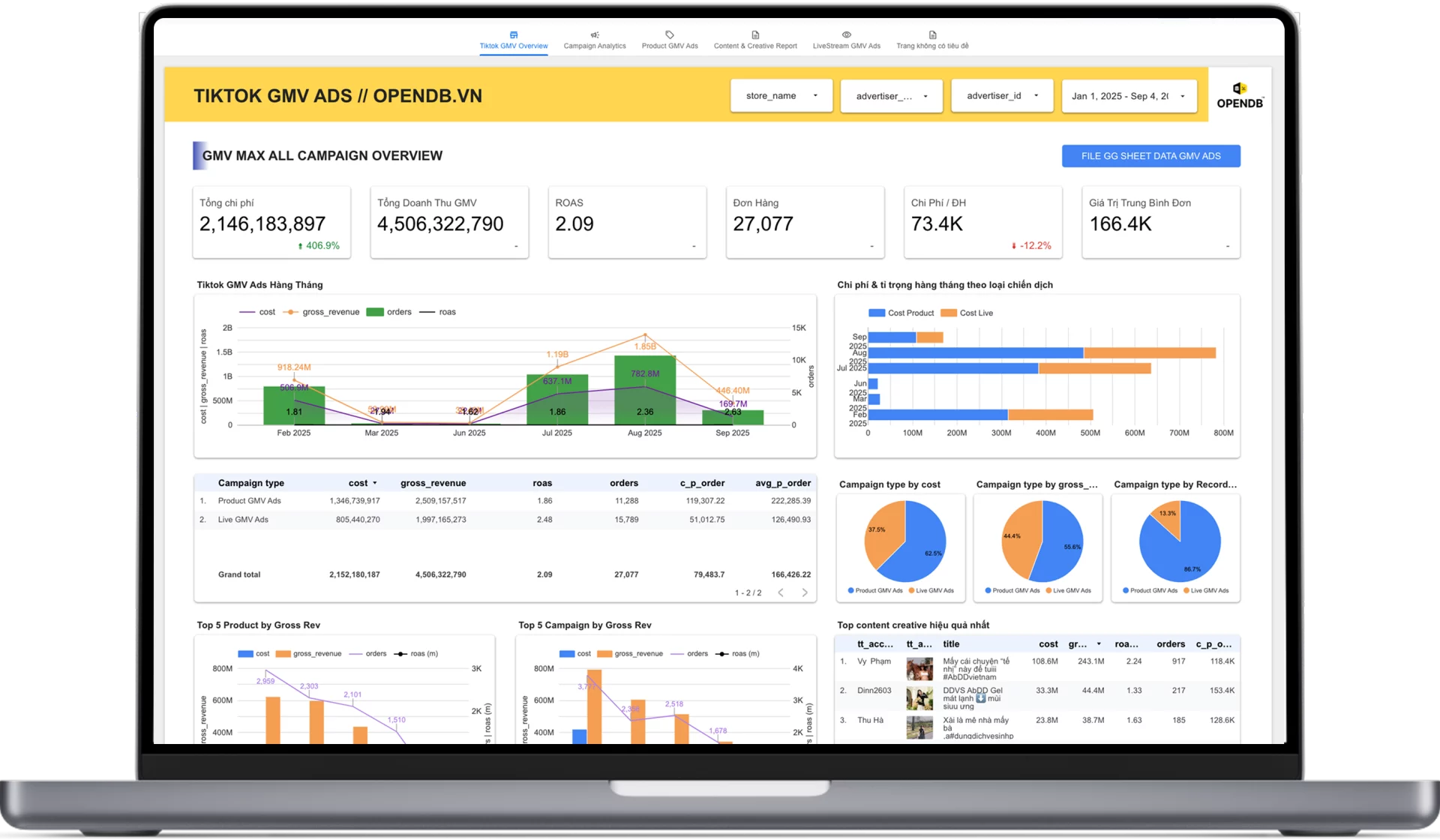The image size is (1440, 840).
Task: Sort by avg_p_order column header
Action: pyautogui.click(x=783, y=483)
